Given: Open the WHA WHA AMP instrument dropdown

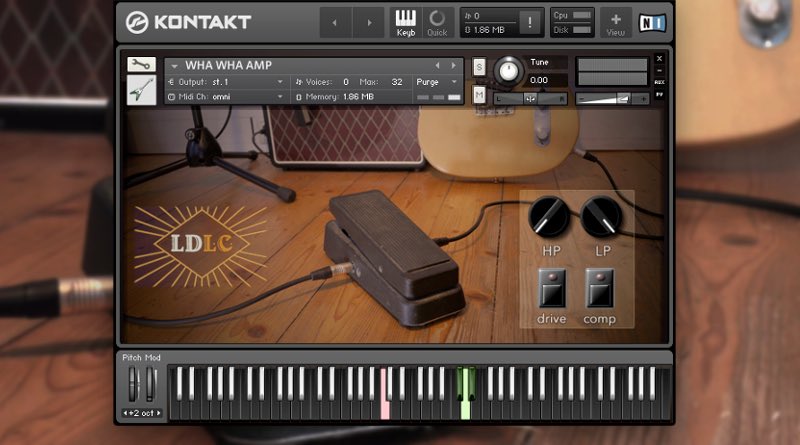Looking at the screenshot, I should pyautogui.click(x=174, y=66).
